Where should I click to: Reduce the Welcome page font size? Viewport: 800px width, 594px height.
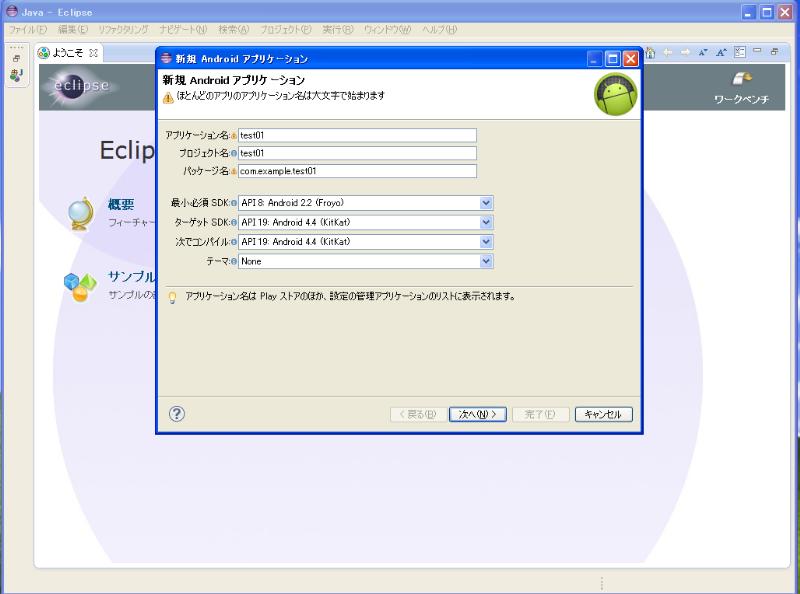coord(703,53)
